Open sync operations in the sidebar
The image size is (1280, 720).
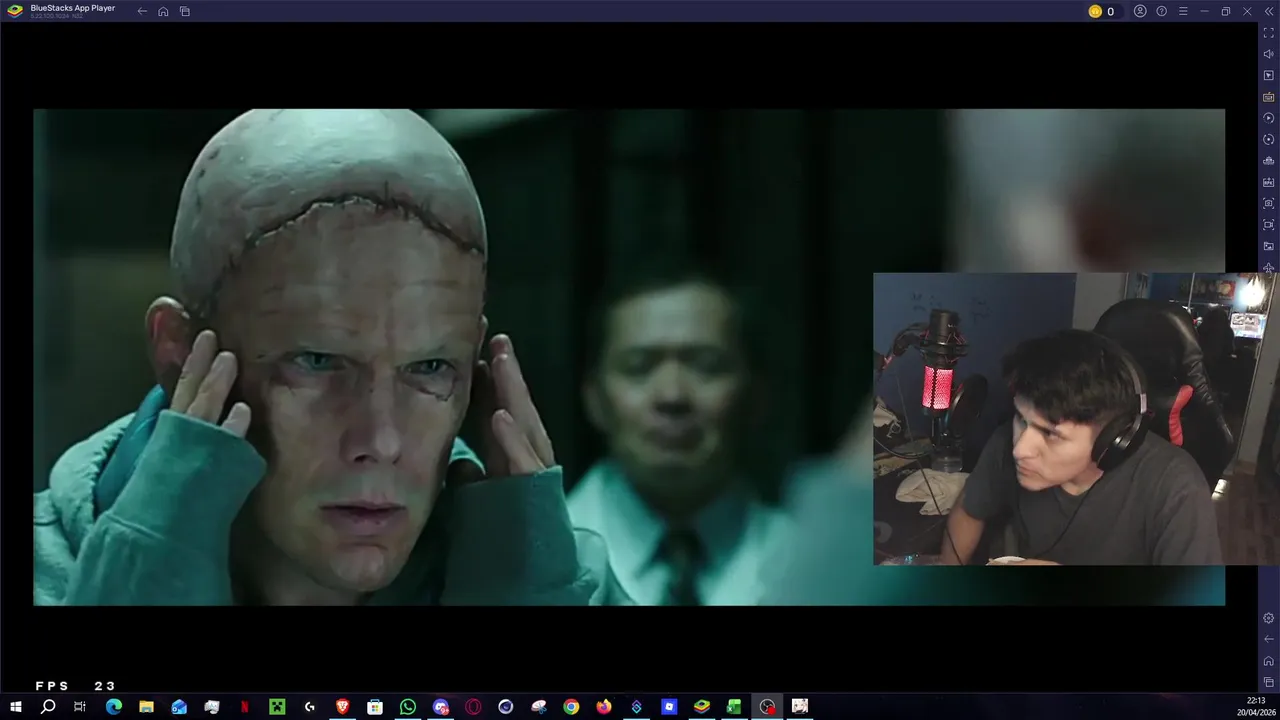coord(1269,139)
